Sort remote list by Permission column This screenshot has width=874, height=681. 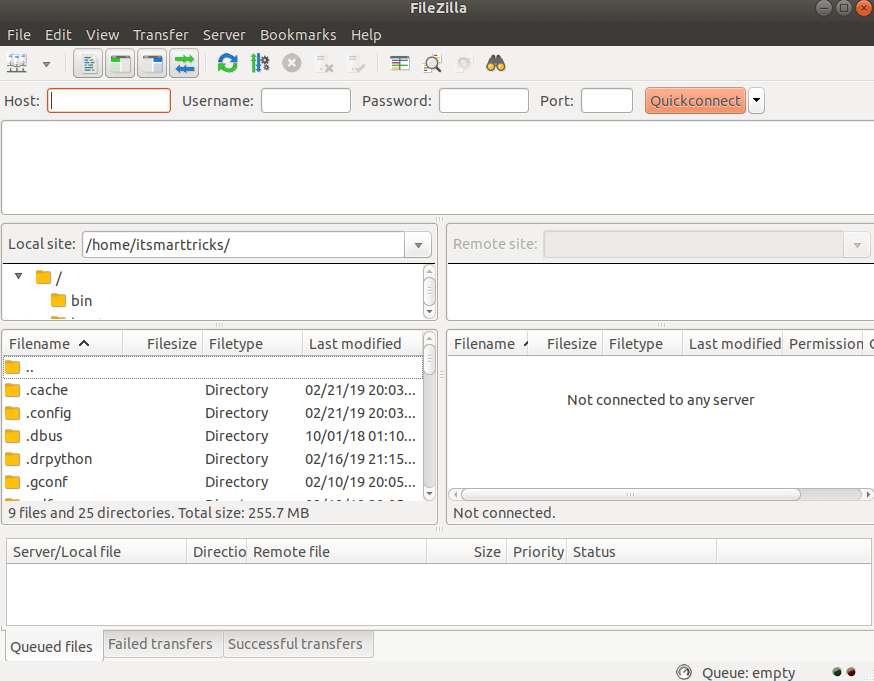click(825, 344)
